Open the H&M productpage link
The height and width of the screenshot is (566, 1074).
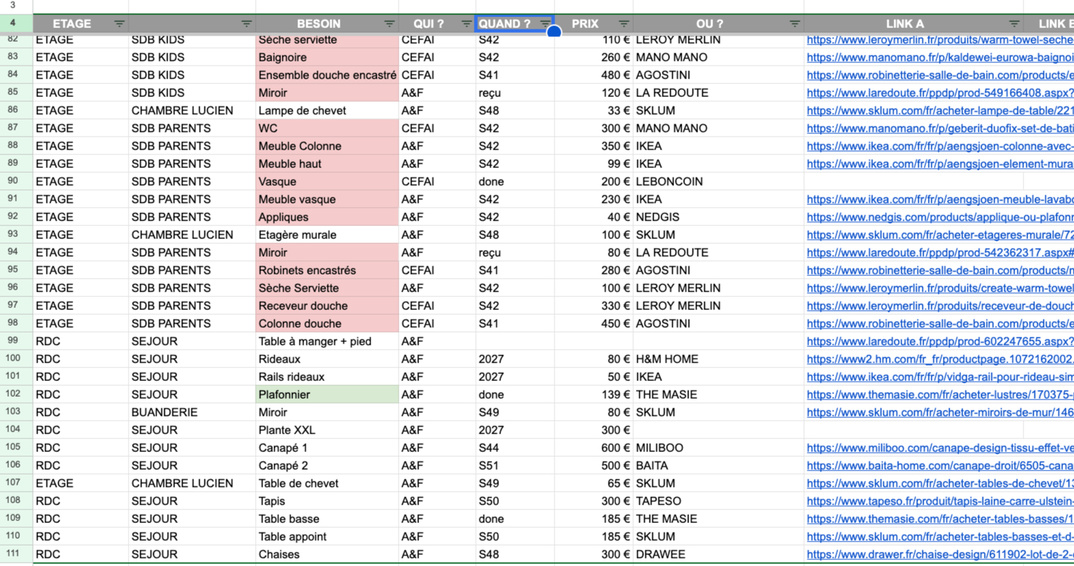pyautogui.click(x=940, y=359)
